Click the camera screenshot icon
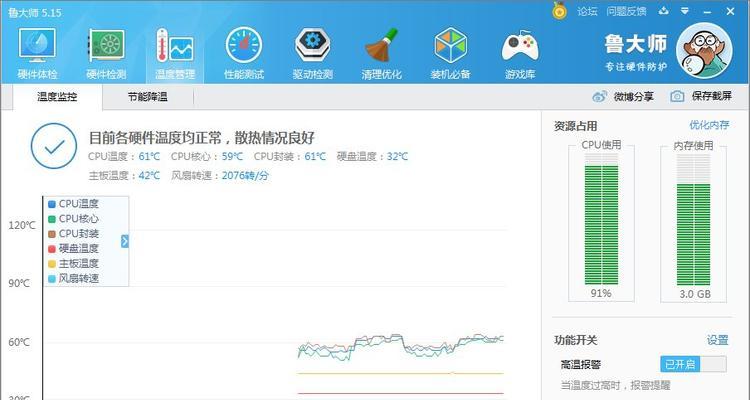 pyautogui.click(x=677, y=96)
